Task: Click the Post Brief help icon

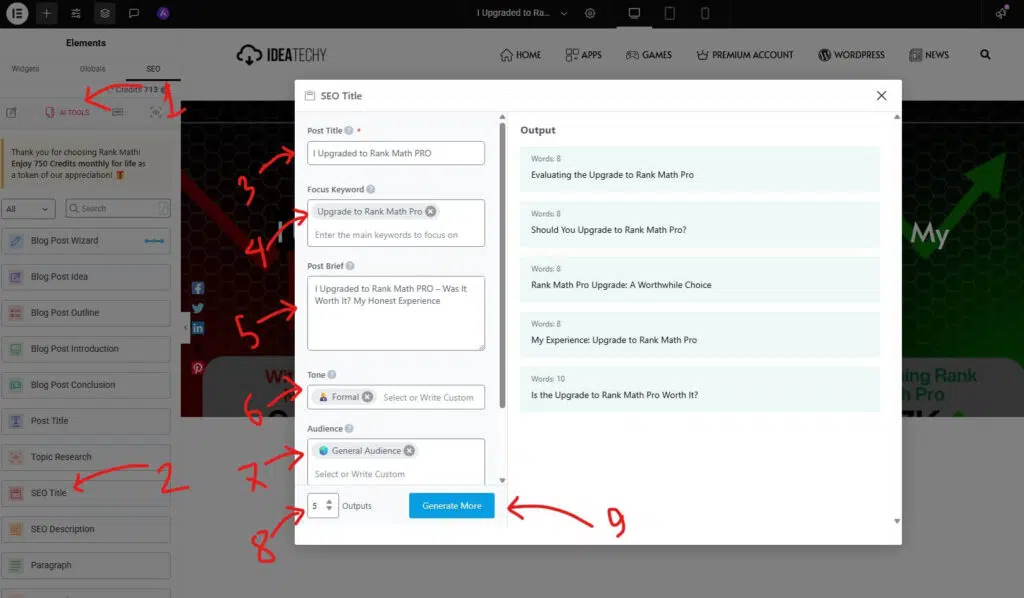Action: [350, 266]
